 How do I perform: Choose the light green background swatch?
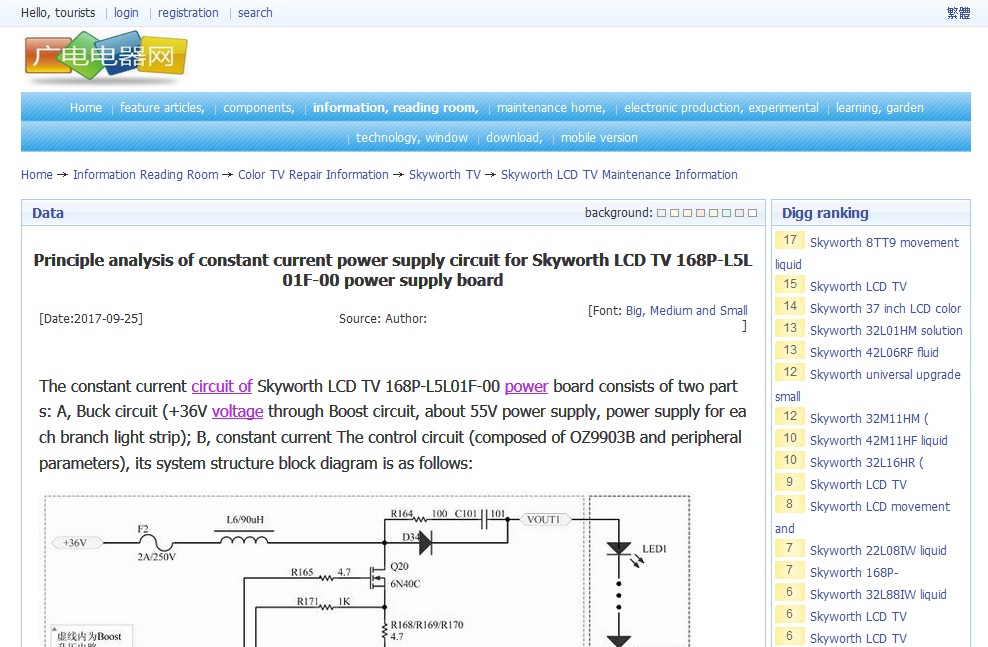coord(713,213)
